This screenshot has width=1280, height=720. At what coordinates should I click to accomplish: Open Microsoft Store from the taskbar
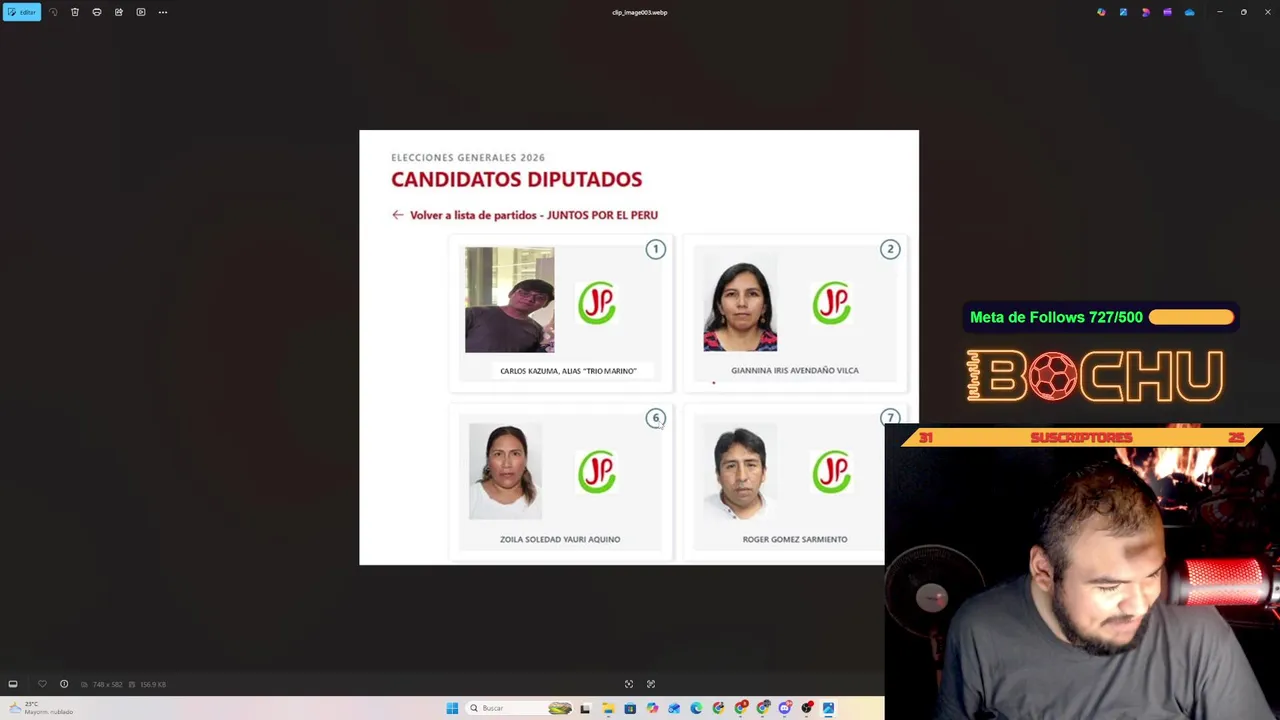[630, 708]
